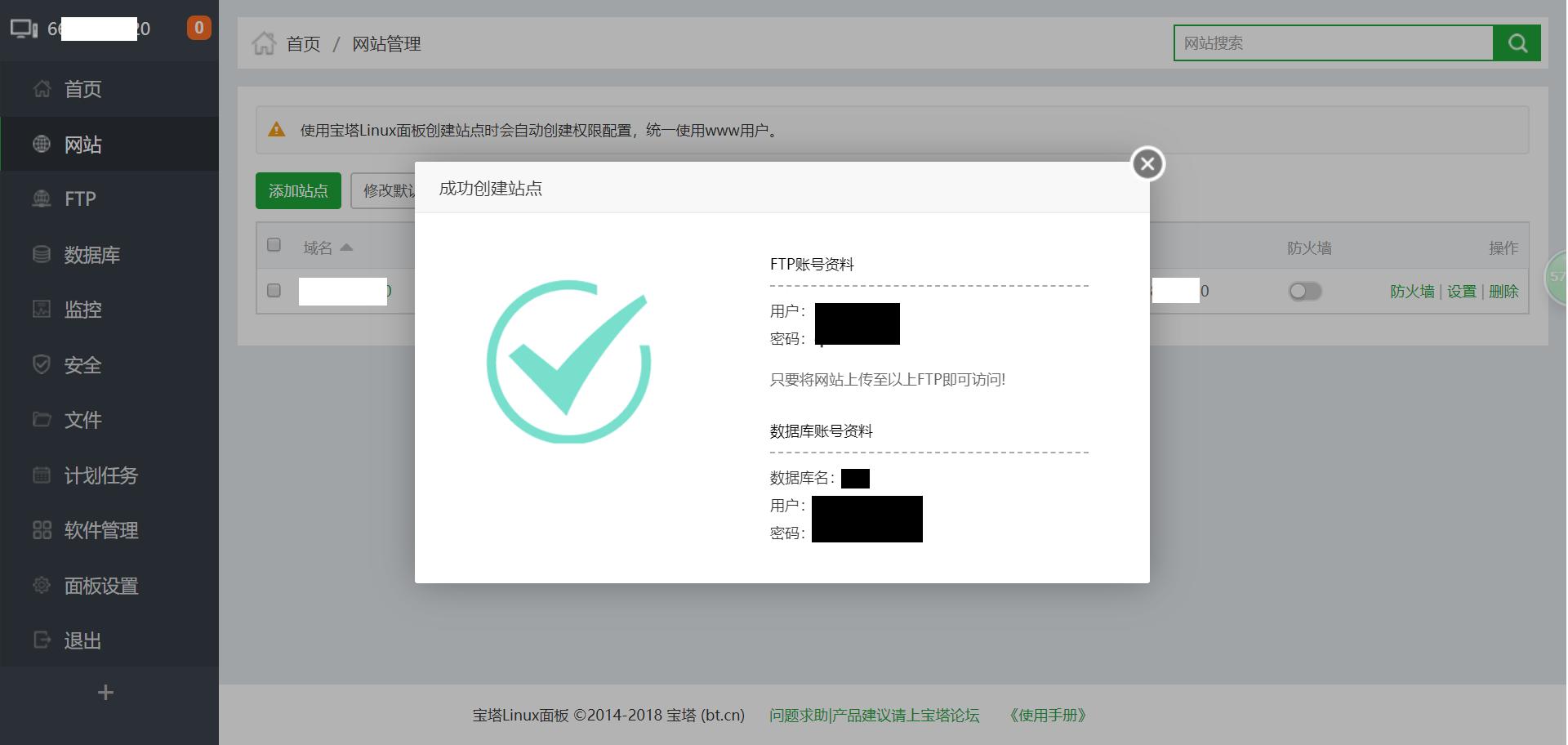Open 面板设置 (Panel Settings) menu entry

coord(101,586)
